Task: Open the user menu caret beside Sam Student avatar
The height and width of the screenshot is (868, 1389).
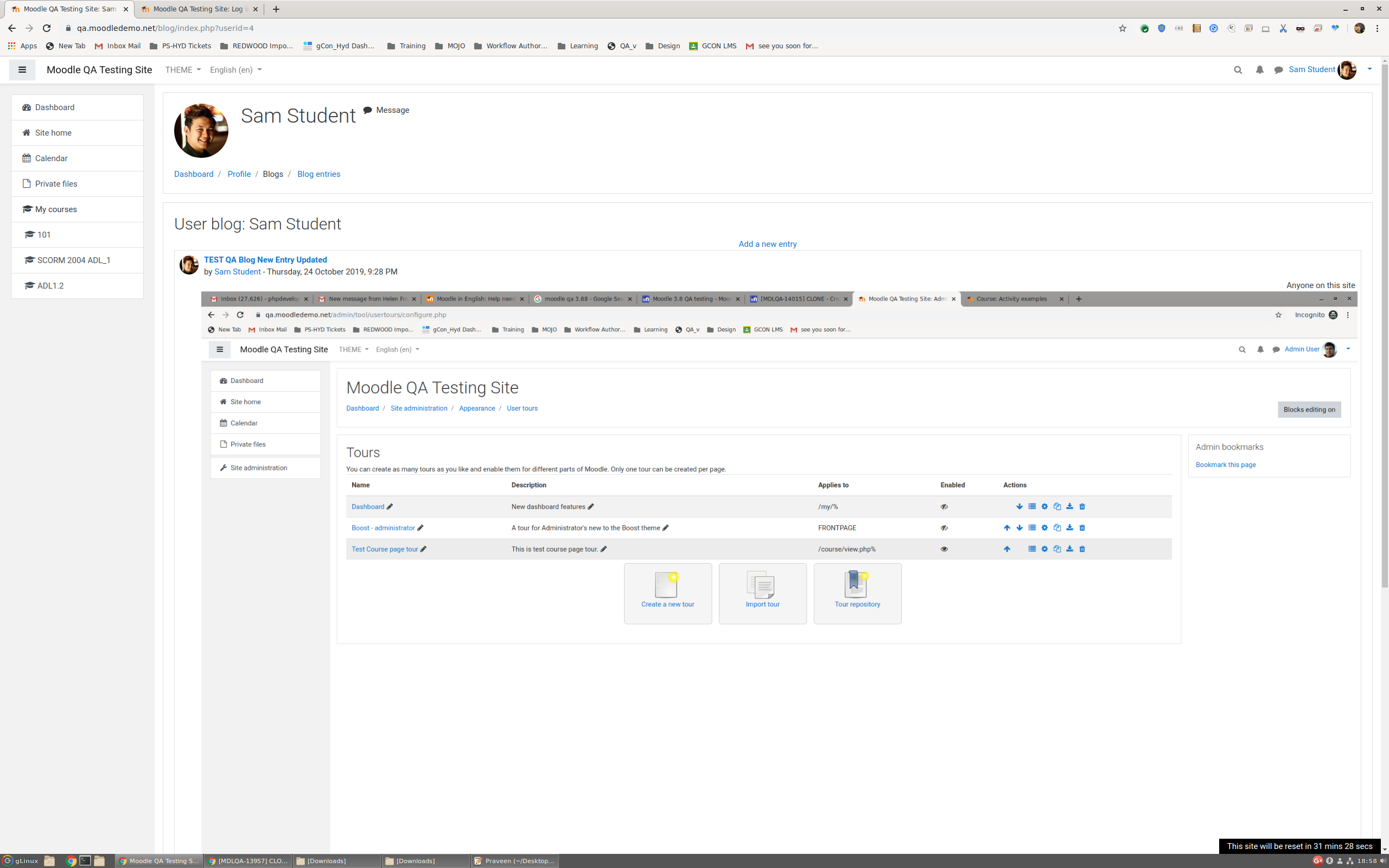Action: pos(1369,69)
